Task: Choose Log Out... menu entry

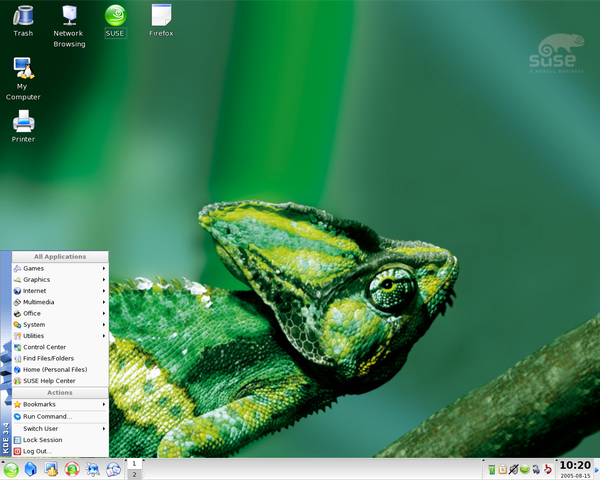Action: click(60, 451)
